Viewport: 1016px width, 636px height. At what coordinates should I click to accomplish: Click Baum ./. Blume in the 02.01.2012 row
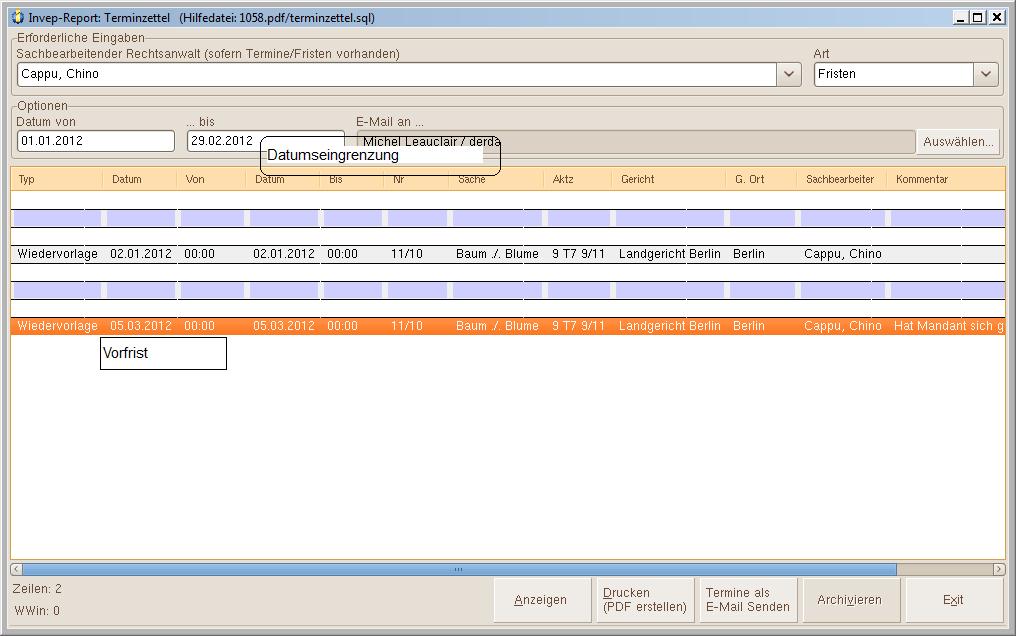[x=497, y=254]
